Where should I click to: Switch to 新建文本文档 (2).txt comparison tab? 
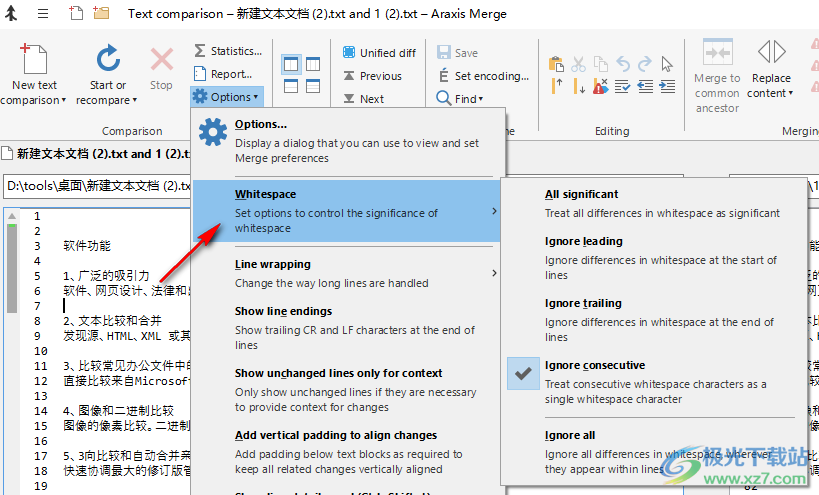coord(96,154)
